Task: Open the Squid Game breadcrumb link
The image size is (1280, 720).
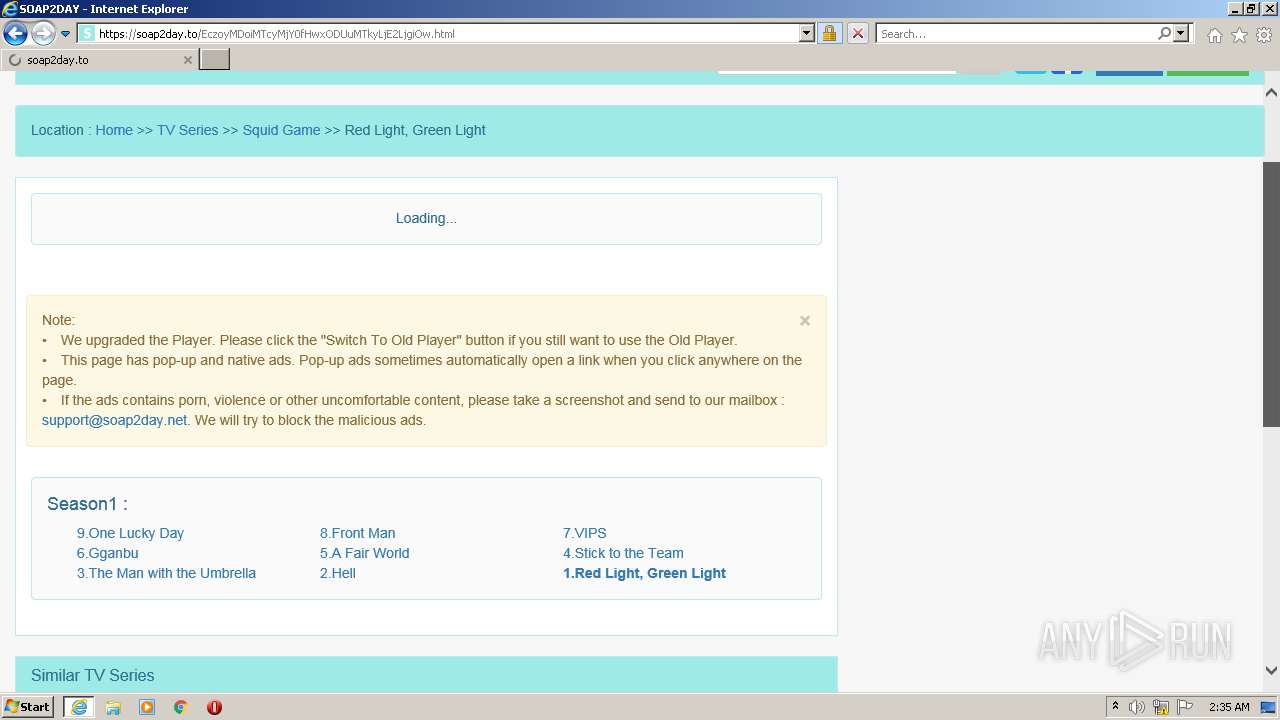Action: [281, 130]
